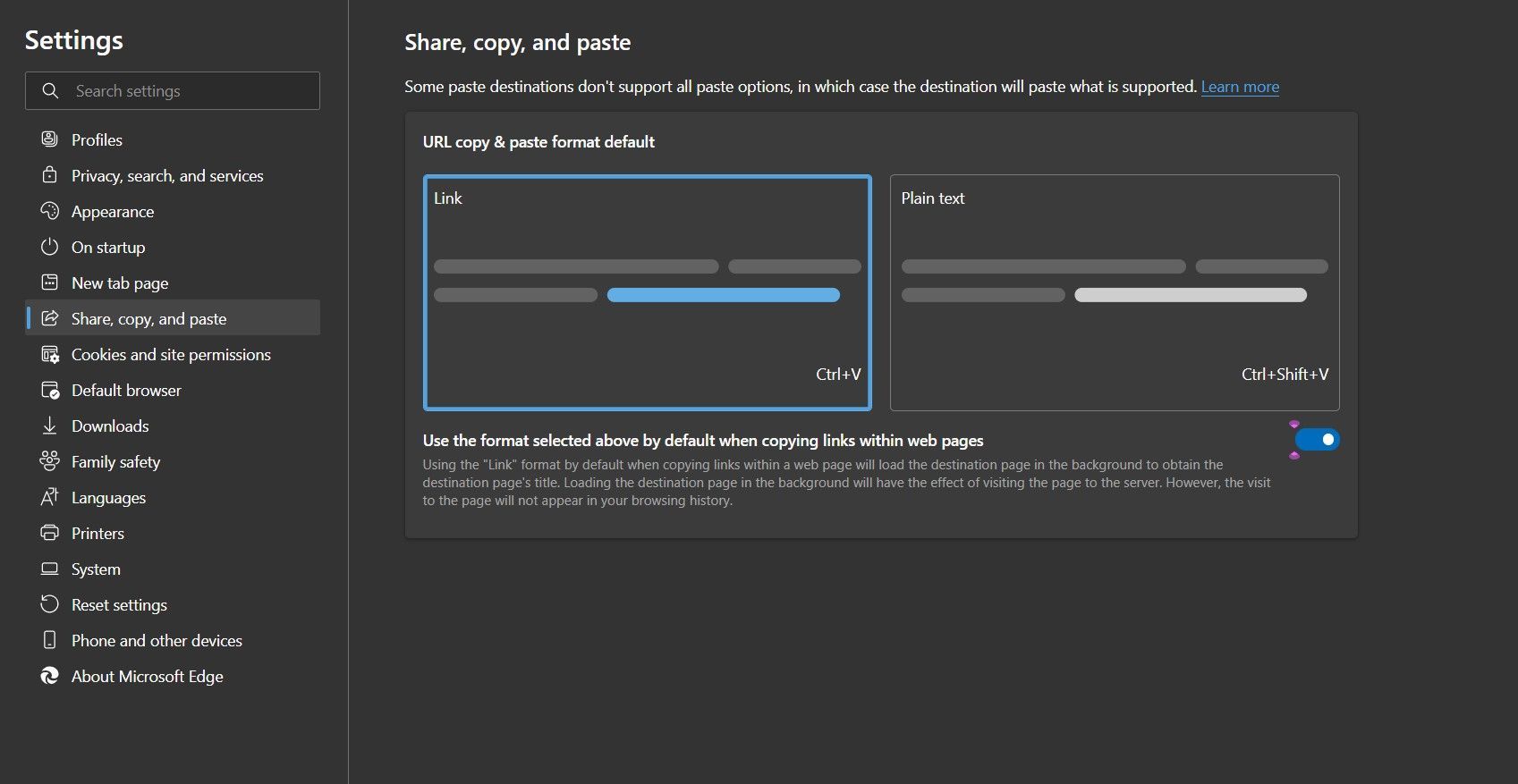Click the Cookies and site permissions icon

[x=49, y=354]
